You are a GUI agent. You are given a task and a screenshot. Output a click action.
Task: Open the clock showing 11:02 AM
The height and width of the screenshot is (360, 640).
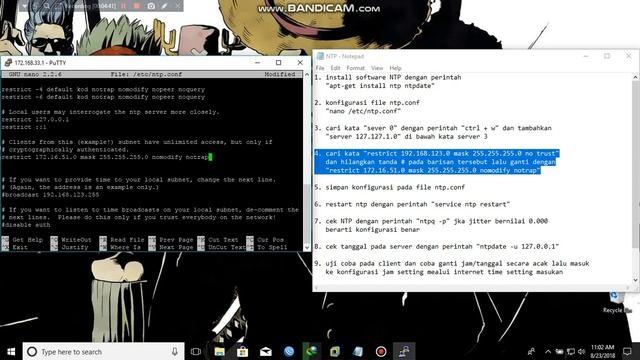(602, 351)
